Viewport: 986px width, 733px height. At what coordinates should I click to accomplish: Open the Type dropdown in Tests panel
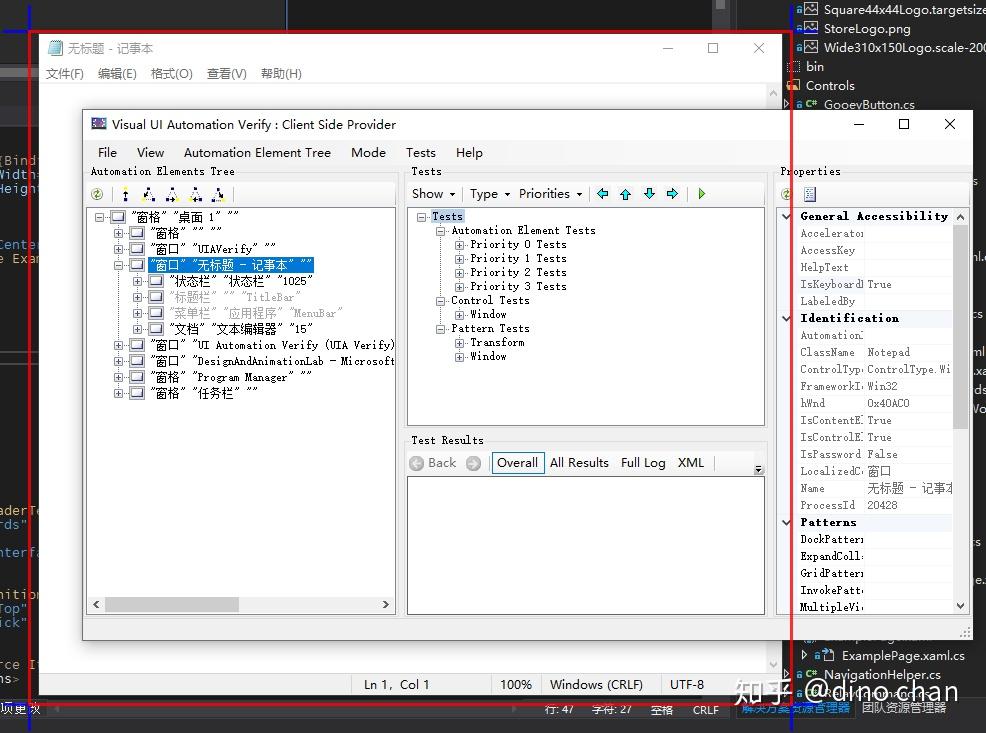(490, 194)
